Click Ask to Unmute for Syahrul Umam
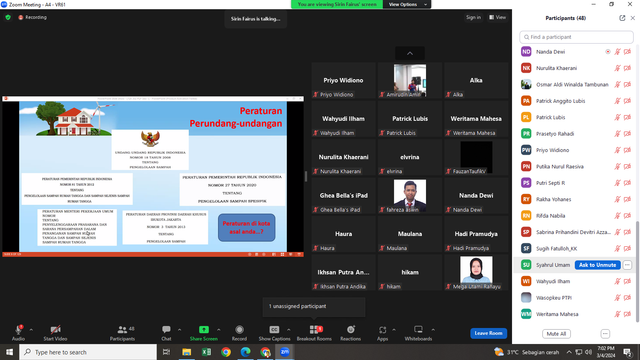The width and height of the screenshot is (640, 360). coord(598,265)
